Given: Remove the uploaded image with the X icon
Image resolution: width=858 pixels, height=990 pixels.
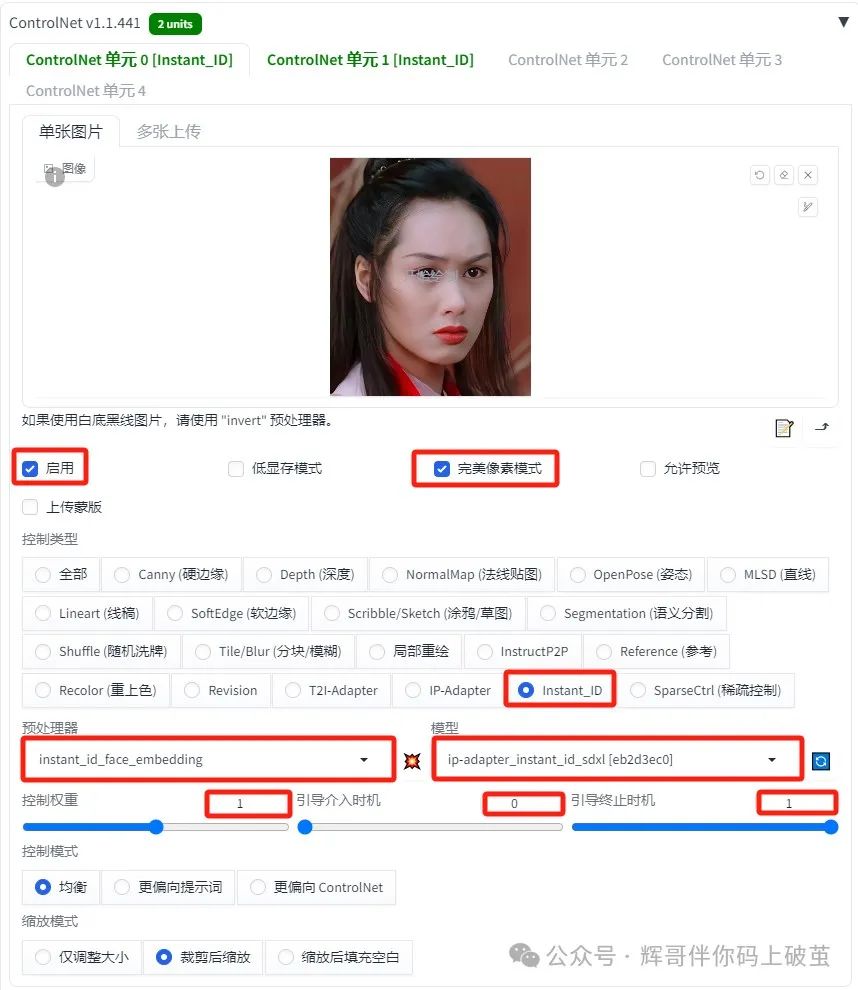Looking at the screenshot, I should pos(807,175).
